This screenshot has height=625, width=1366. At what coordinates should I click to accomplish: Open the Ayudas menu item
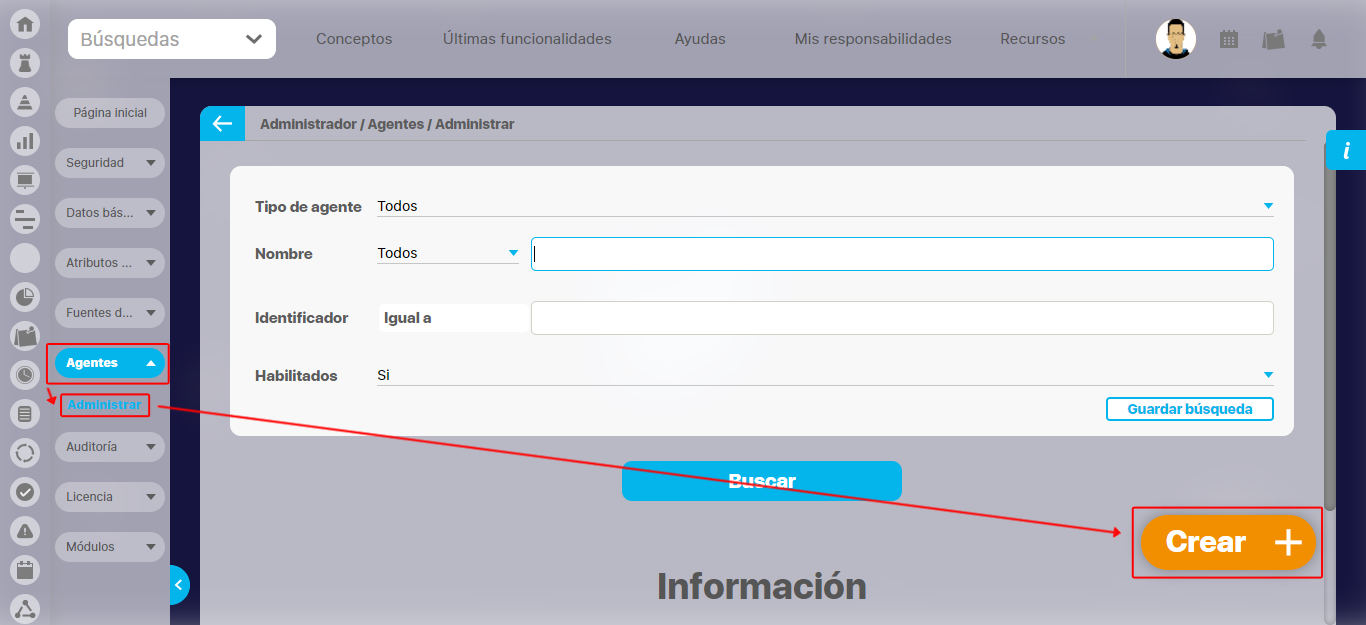click(700, 39)
